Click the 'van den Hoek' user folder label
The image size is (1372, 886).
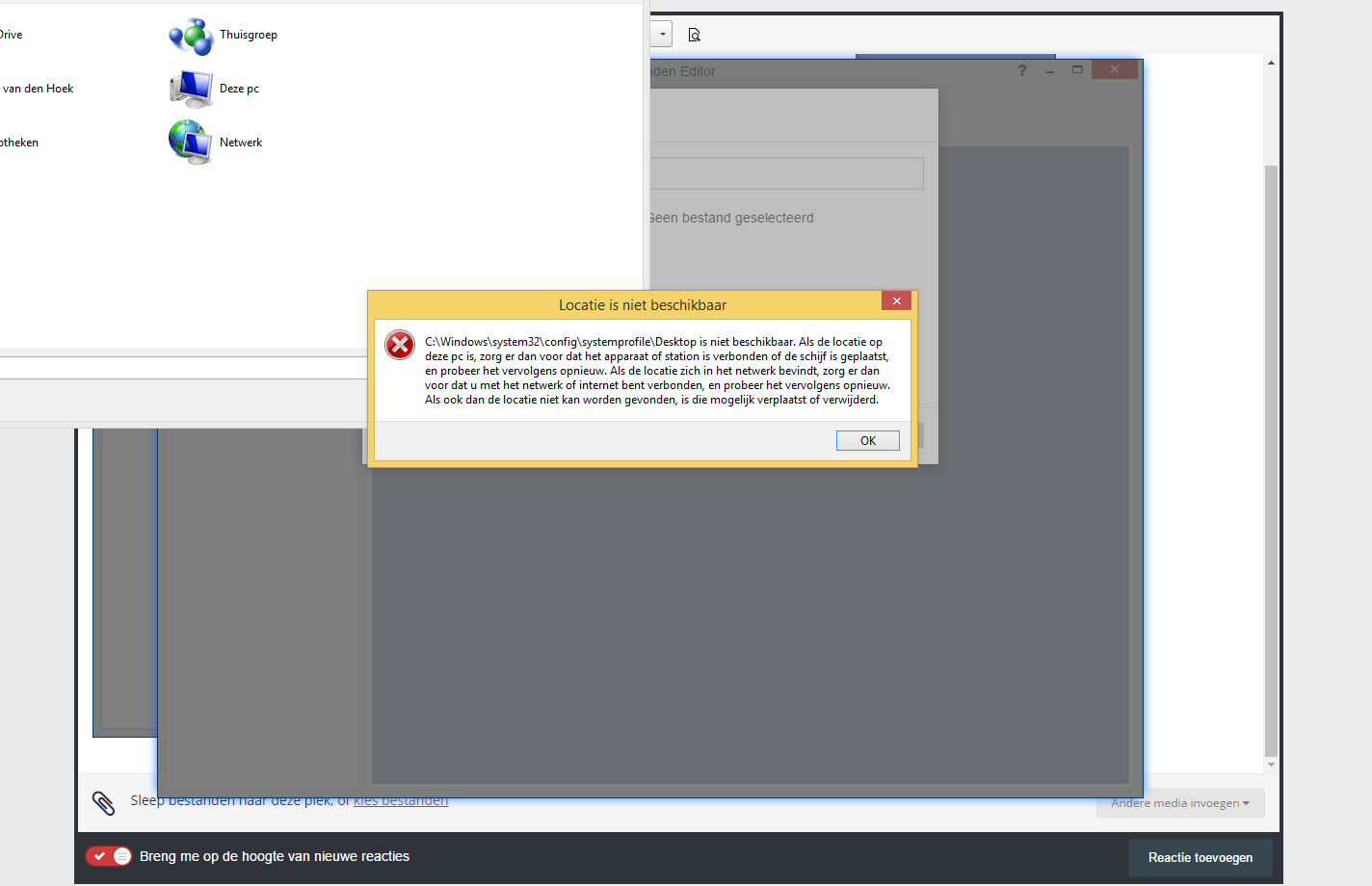(x=38, y=89)
